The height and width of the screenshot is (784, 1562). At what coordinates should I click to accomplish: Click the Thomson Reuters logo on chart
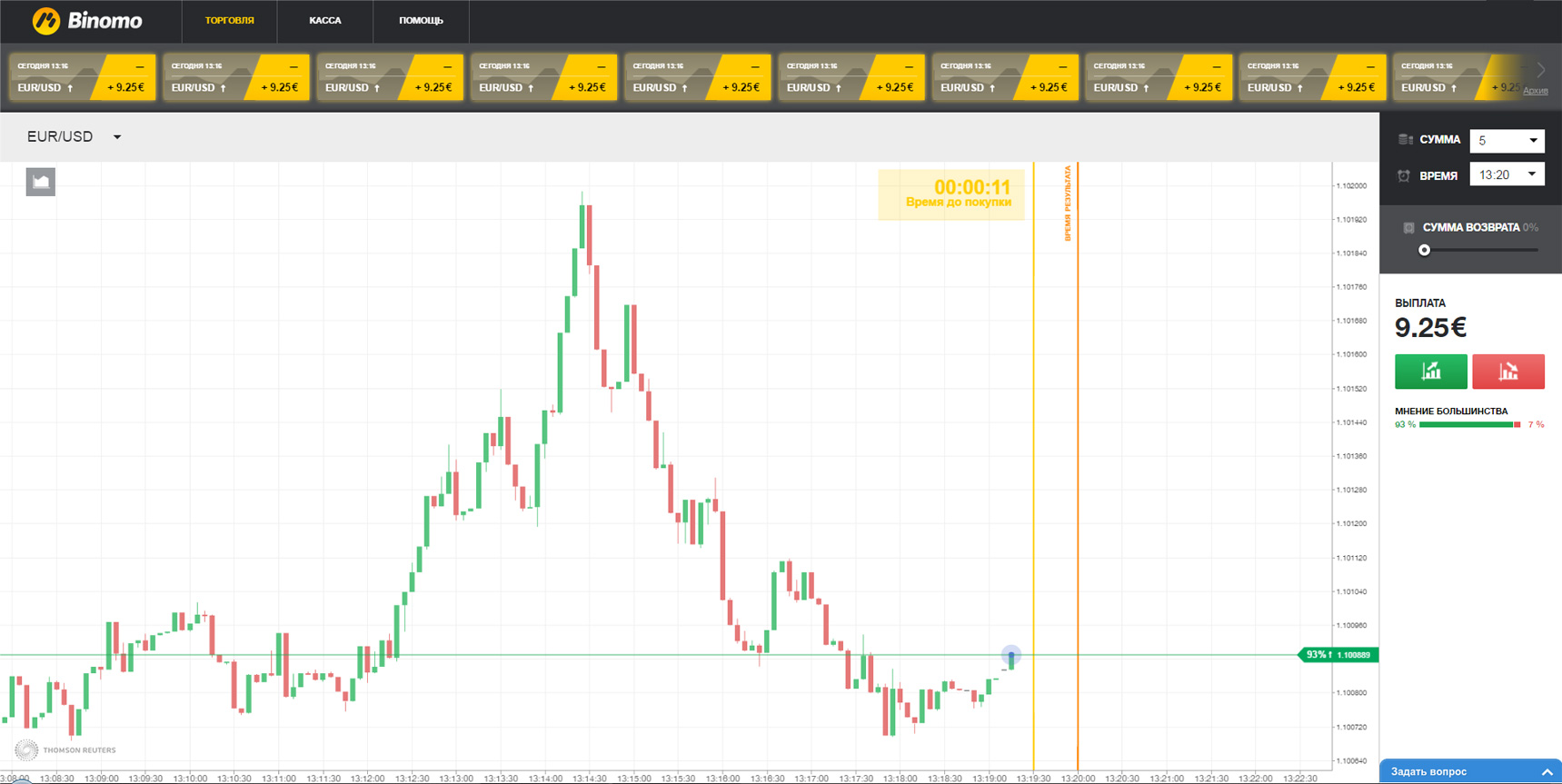tap(66, 749)
